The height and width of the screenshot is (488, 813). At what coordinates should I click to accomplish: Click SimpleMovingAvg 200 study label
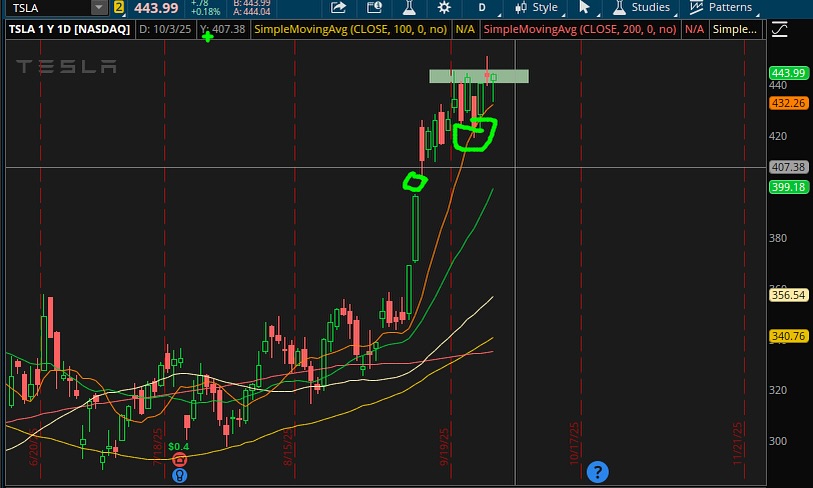point(580,30)
